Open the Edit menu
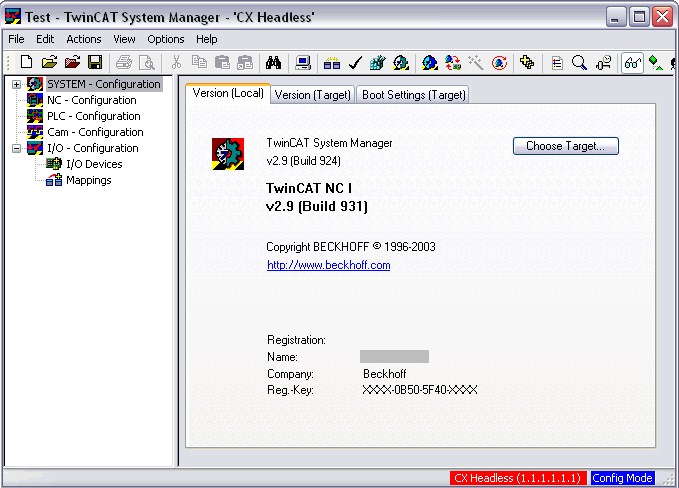This screenshot has height=488, width=679. pos(45,39)
